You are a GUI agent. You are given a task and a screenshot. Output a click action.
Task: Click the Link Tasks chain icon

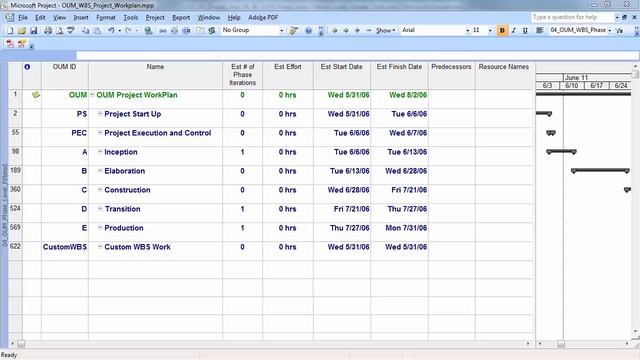[x=162, y=31]
